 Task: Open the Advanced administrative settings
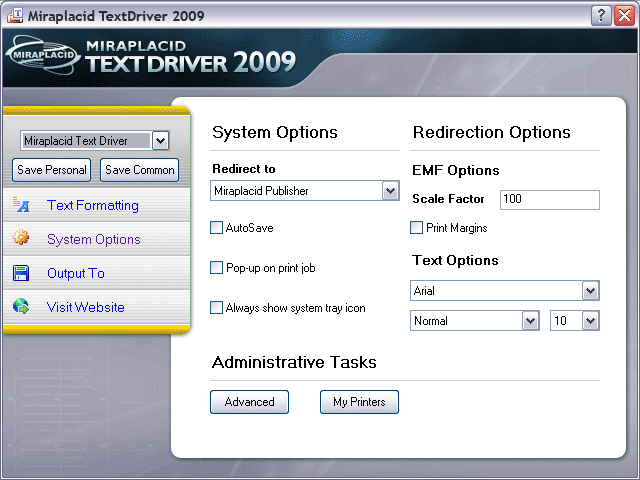tap(249, 402)
